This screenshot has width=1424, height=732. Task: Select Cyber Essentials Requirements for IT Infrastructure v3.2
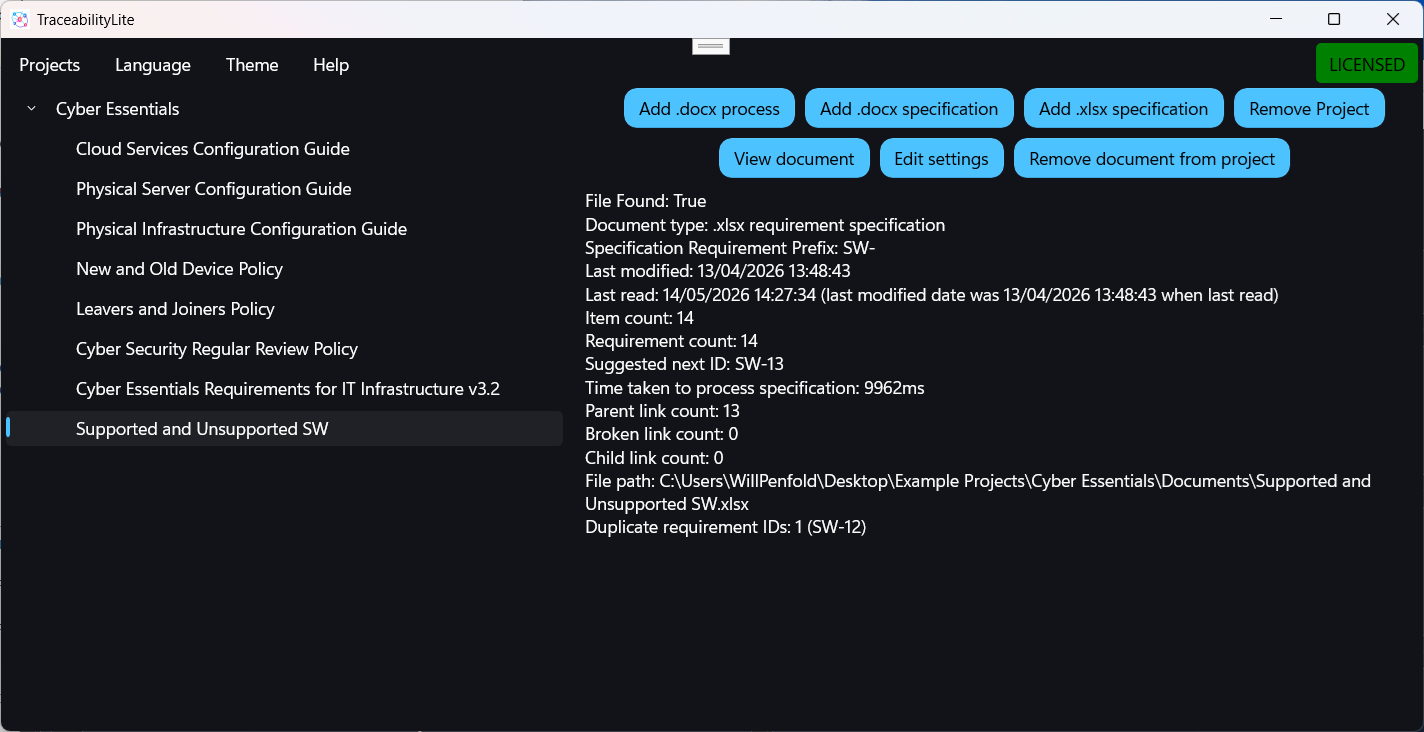click(x=288, y=389)
